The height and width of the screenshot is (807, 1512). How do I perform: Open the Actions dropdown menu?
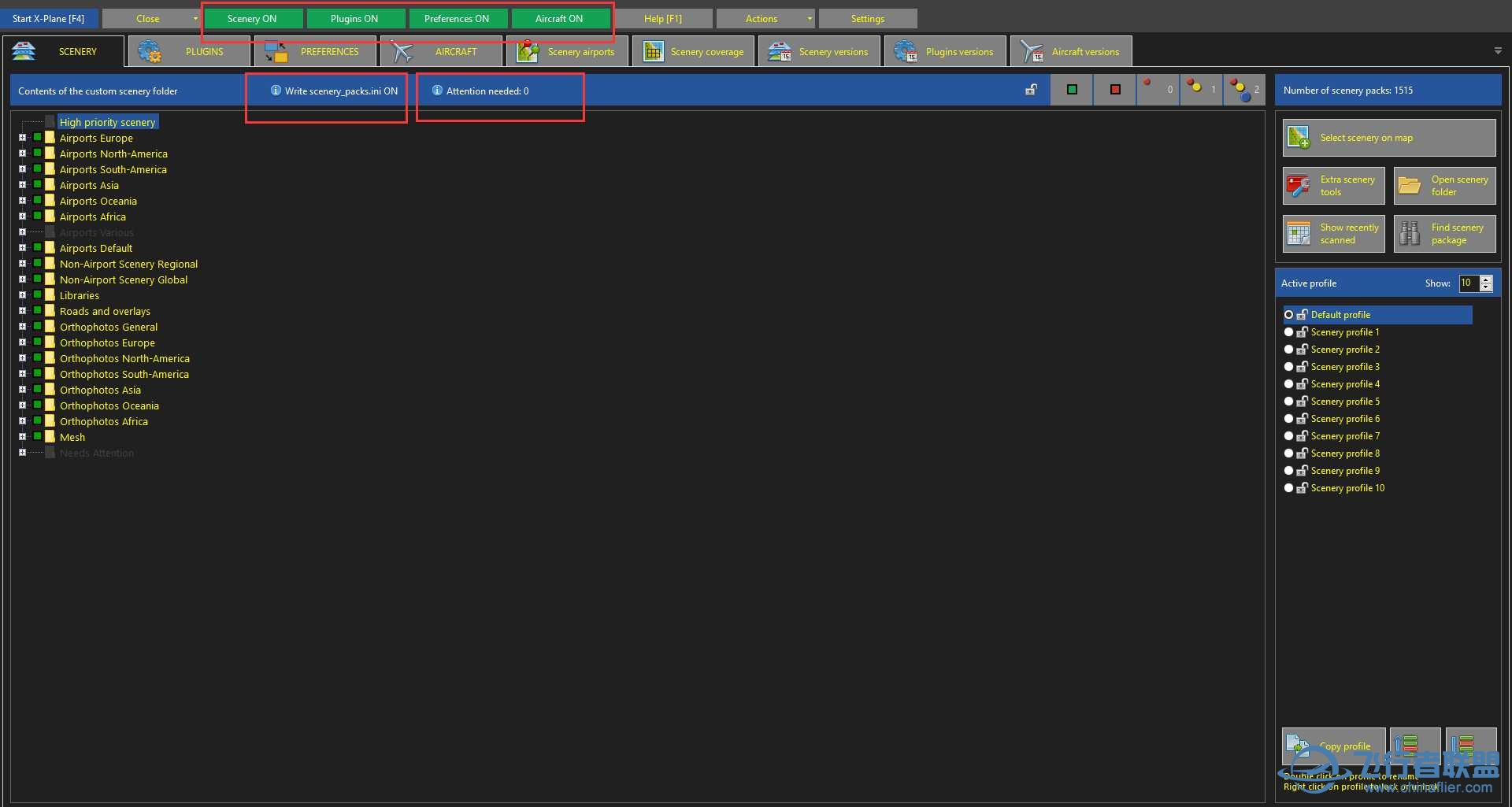point(765,19)
